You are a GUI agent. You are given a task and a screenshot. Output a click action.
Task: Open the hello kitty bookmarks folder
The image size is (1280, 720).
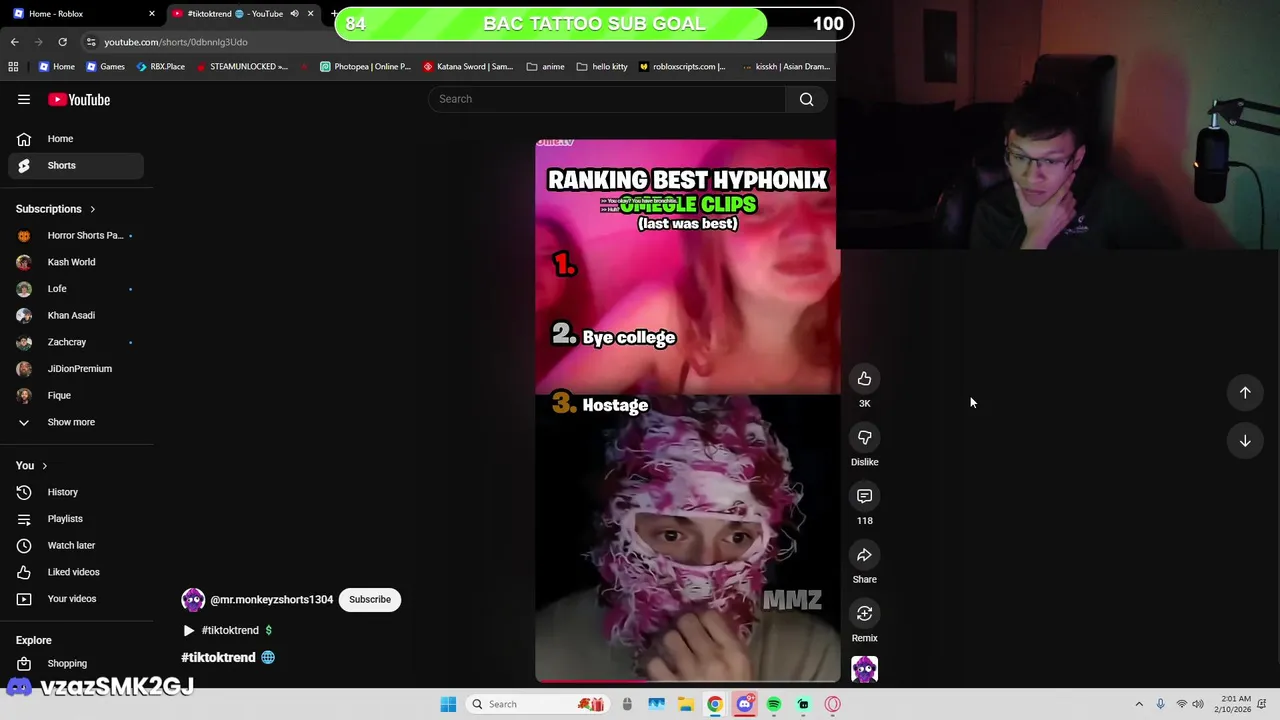click(602, 67)
